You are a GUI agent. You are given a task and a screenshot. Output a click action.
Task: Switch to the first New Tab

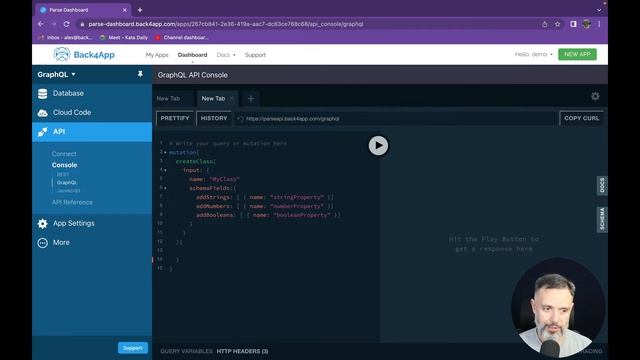[168, 98]
